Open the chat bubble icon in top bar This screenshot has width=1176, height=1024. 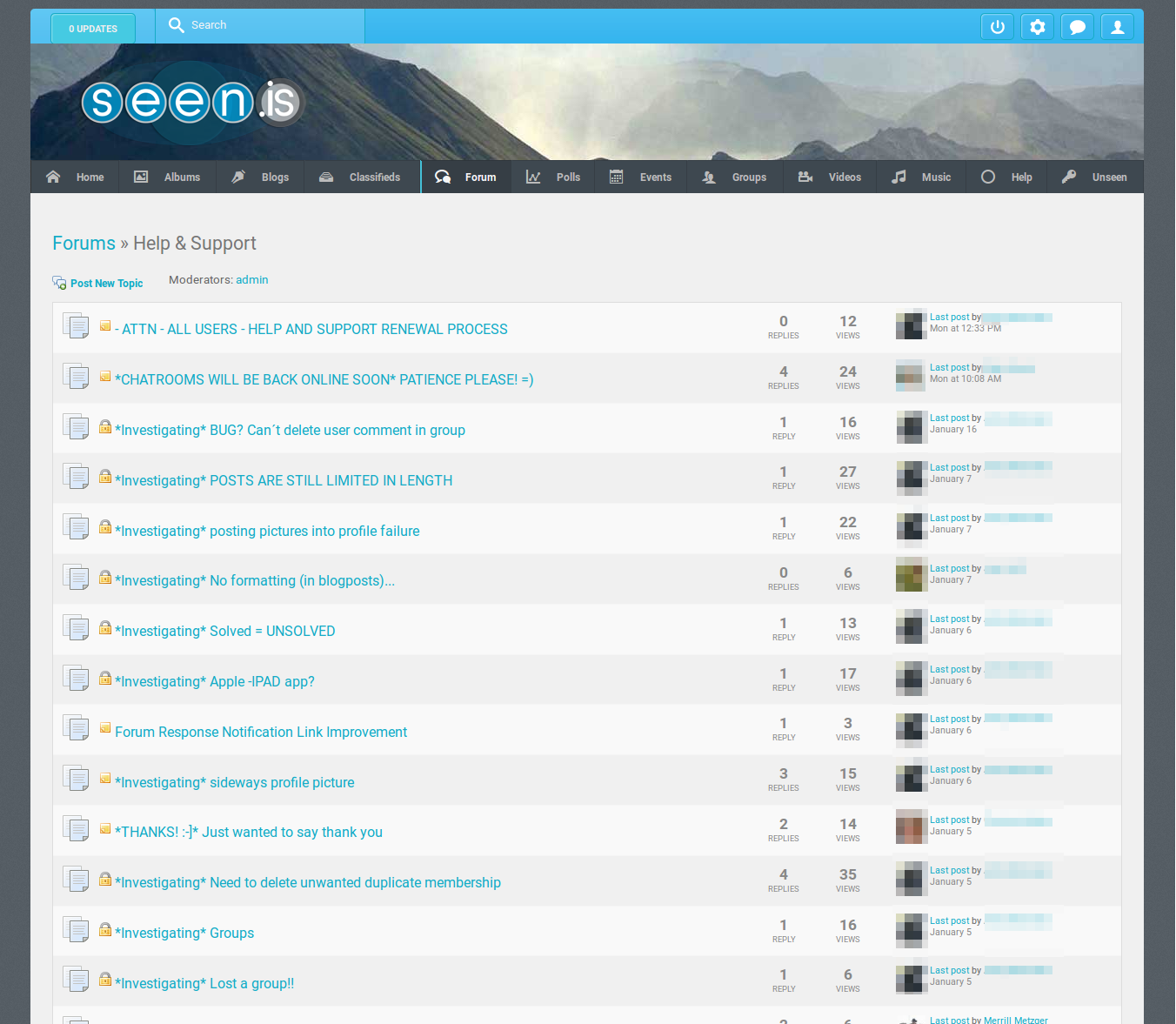[1078, 27]
